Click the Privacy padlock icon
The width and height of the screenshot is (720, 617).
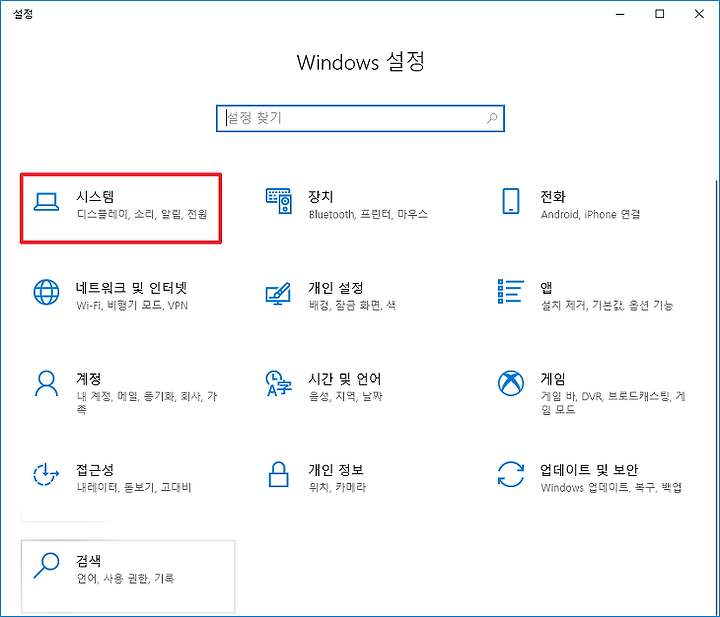tap(278, 474)
